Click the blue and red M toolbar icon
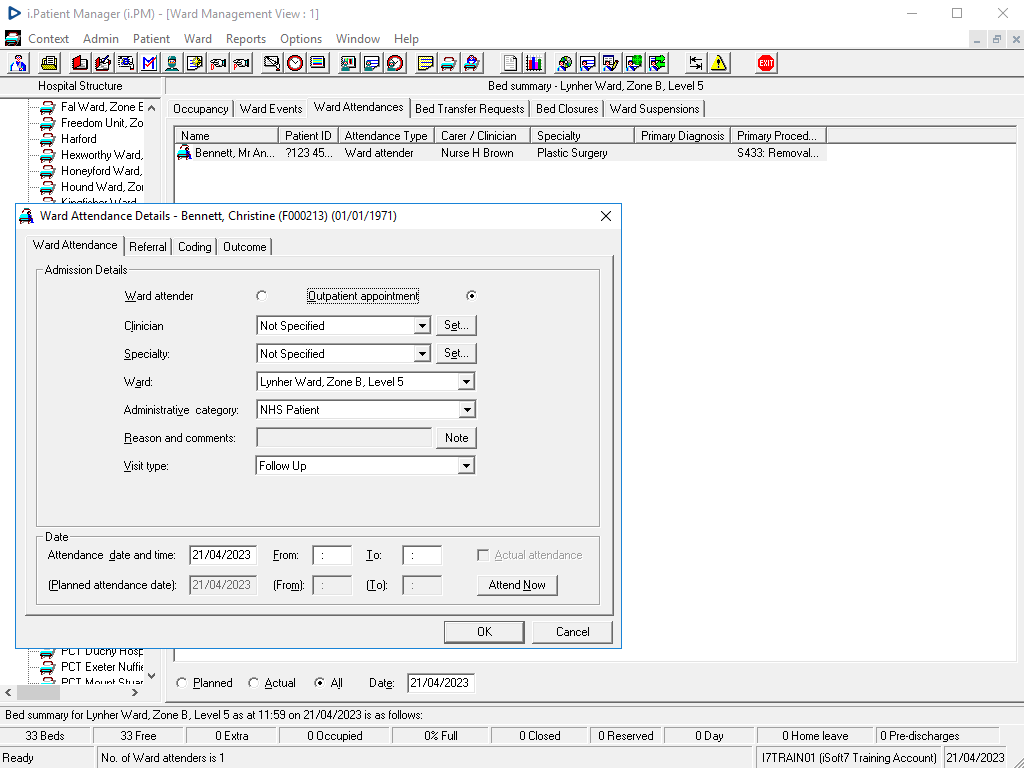This screenshot has width=1024, height=768. 149,63
